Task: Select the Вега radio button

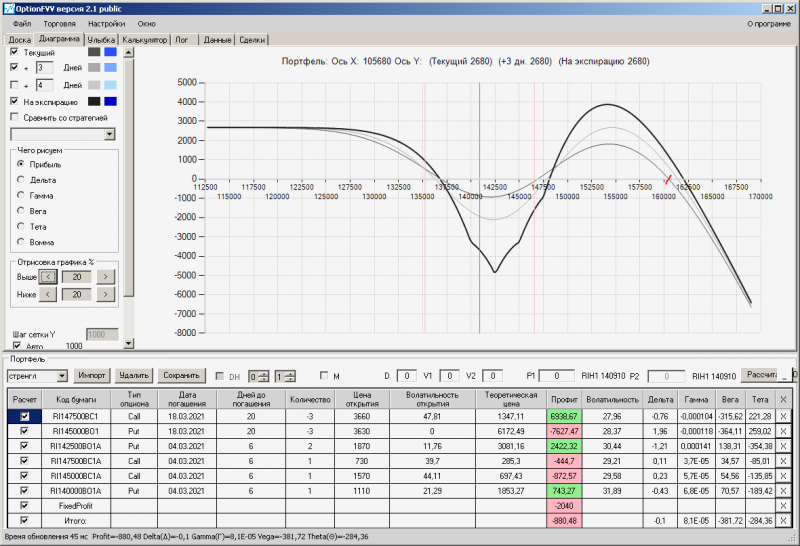Action: (x=20, y=210)
